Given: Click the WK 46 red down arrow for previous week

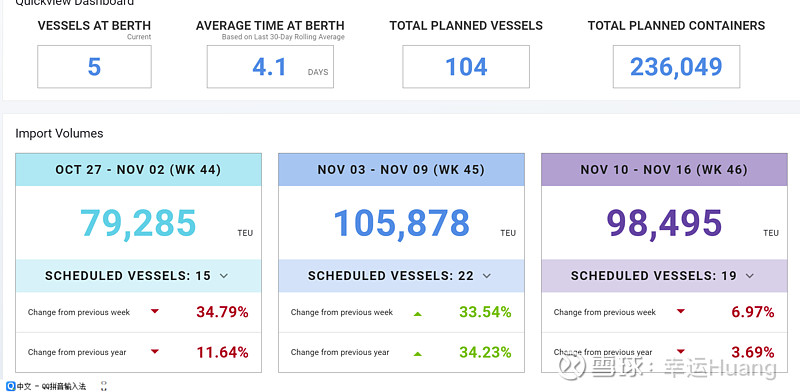Looking at the screenshot, I should (x=681, y=311).
